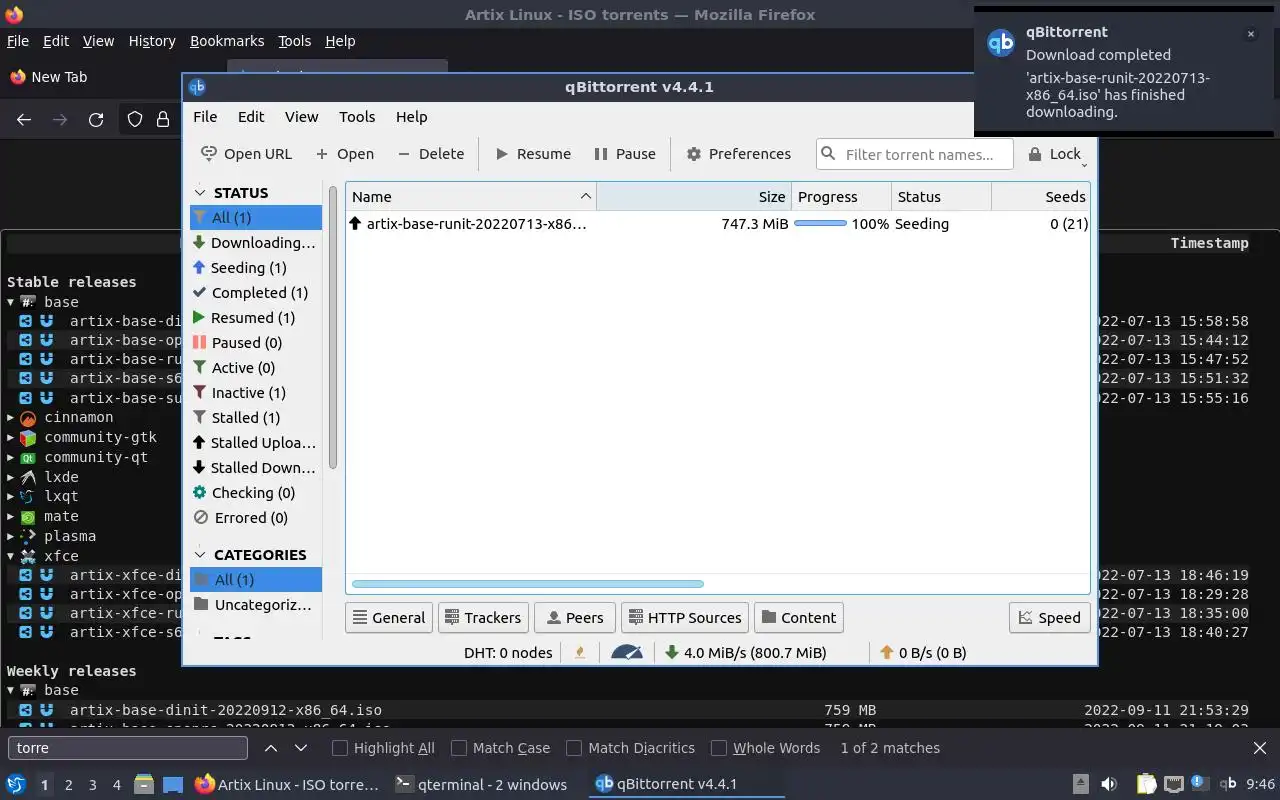
Task: Click alternative speed limits speedometer icon
Action: (627, 653)
